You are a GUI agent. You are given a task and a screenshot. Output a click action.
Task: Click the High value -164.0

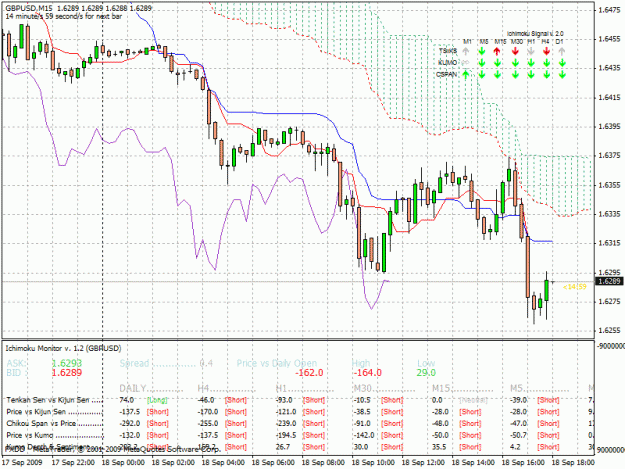point(368,373)
